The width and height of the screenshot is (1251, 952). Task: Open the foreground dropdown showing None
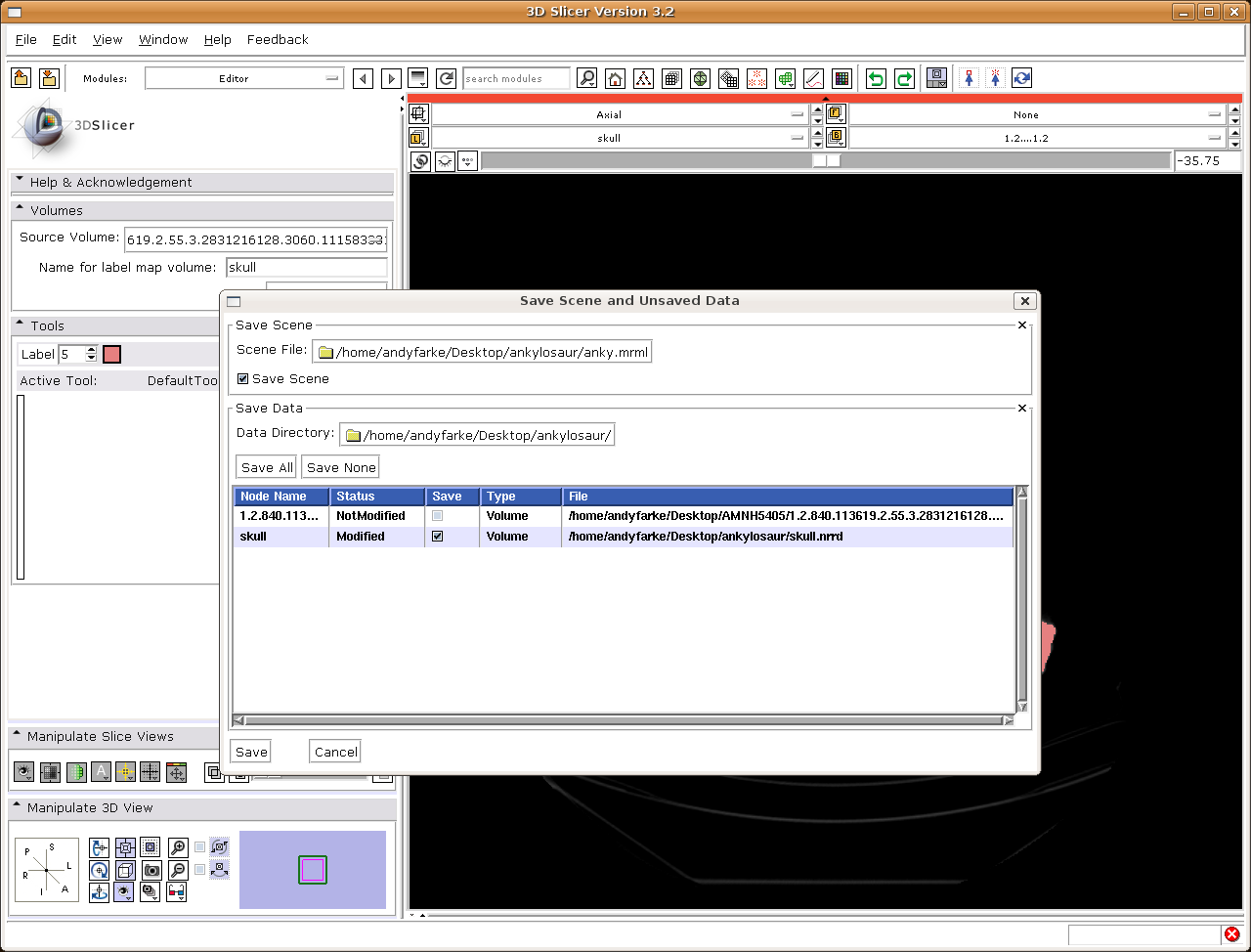(x=1037, y=114)
